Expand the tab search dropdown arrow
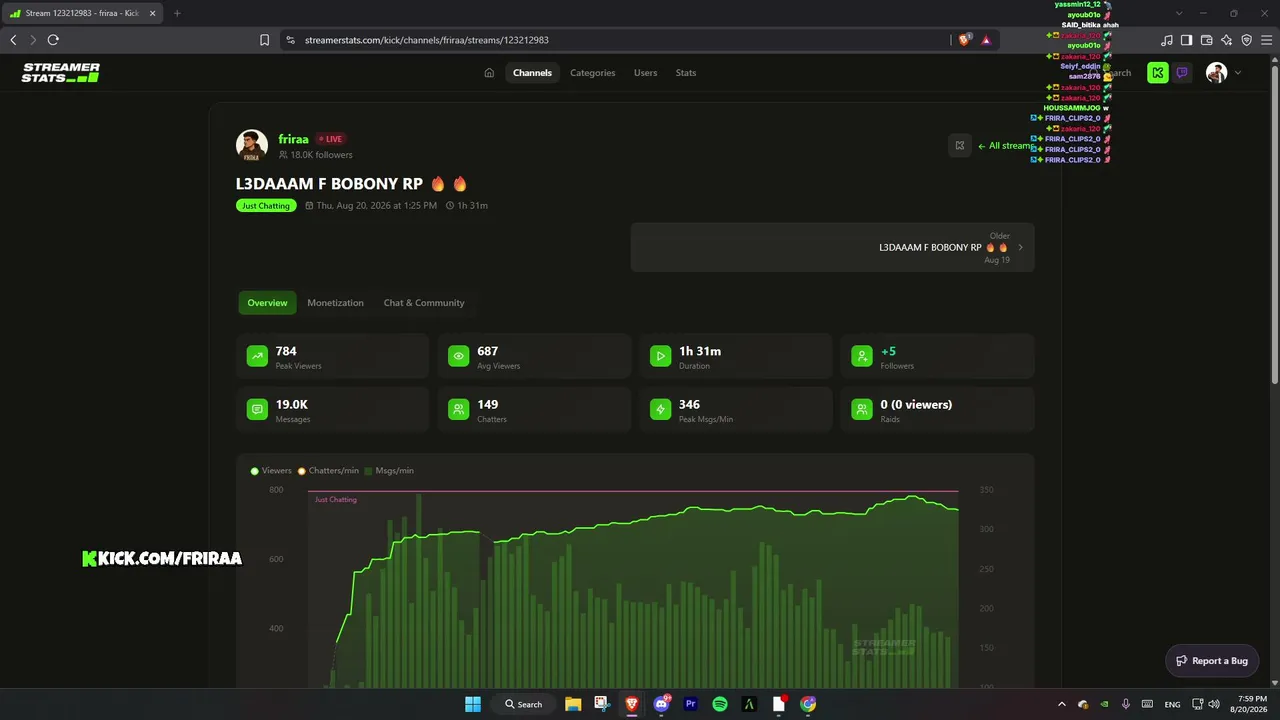1280x720 pixels. (x=1179, y=13)
